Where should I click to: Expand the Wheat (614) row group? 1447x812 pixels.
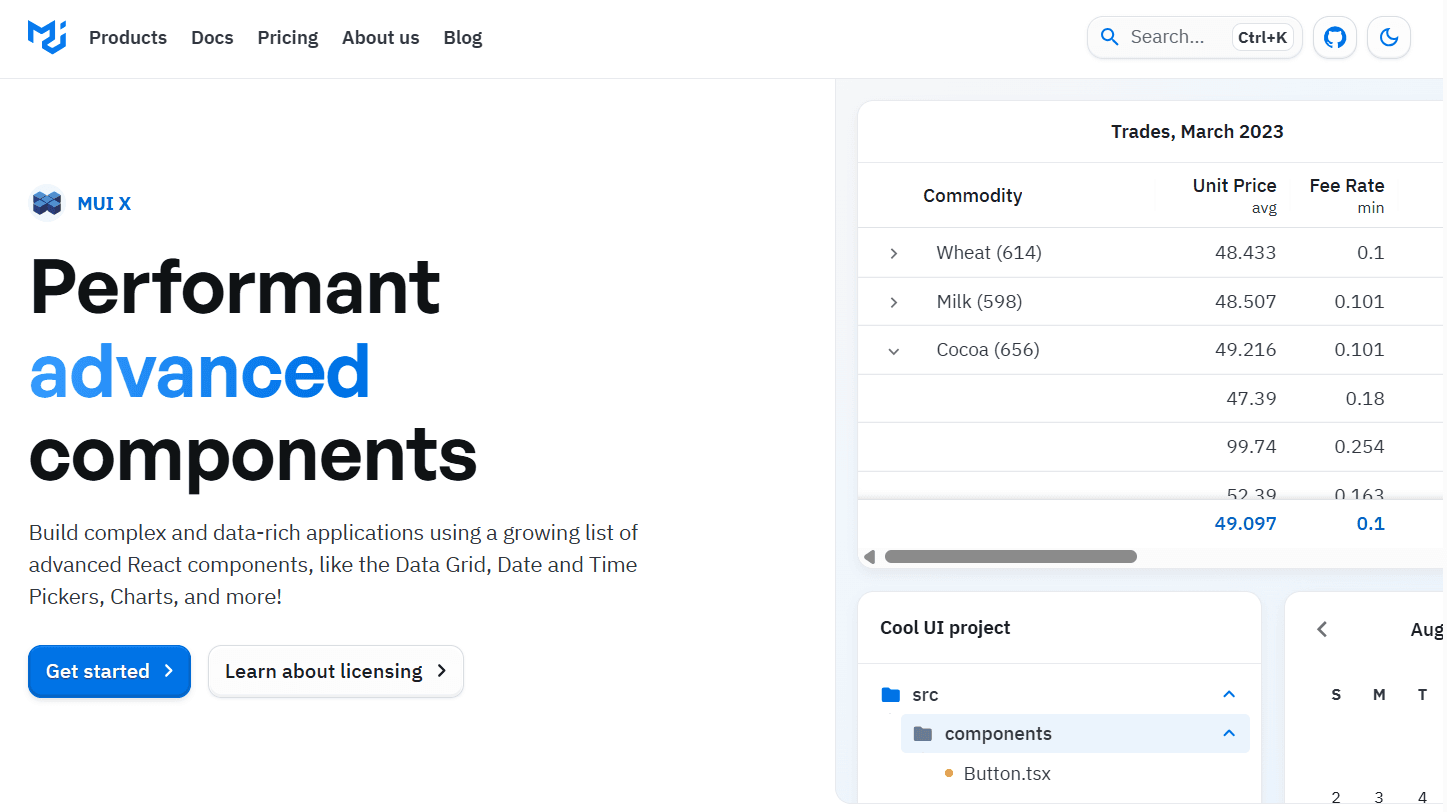(894, 254)
